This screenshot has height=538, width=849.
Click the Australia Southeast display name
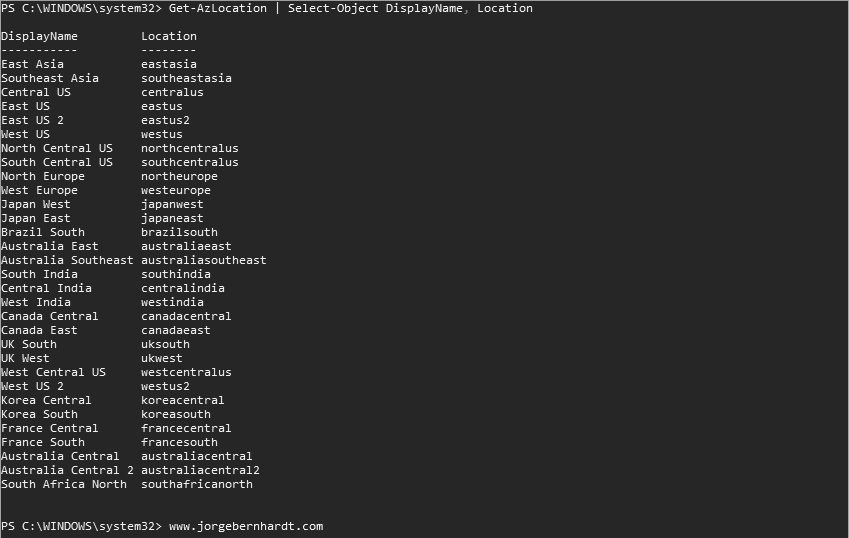point(67,260)
